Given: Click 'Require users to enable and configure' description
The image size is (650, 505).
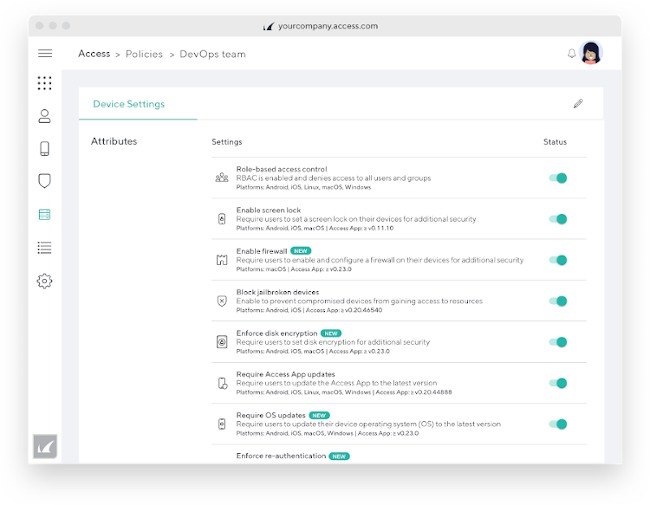Looking at the screenshot, I should pyautogui.click(x=380, y=260).
